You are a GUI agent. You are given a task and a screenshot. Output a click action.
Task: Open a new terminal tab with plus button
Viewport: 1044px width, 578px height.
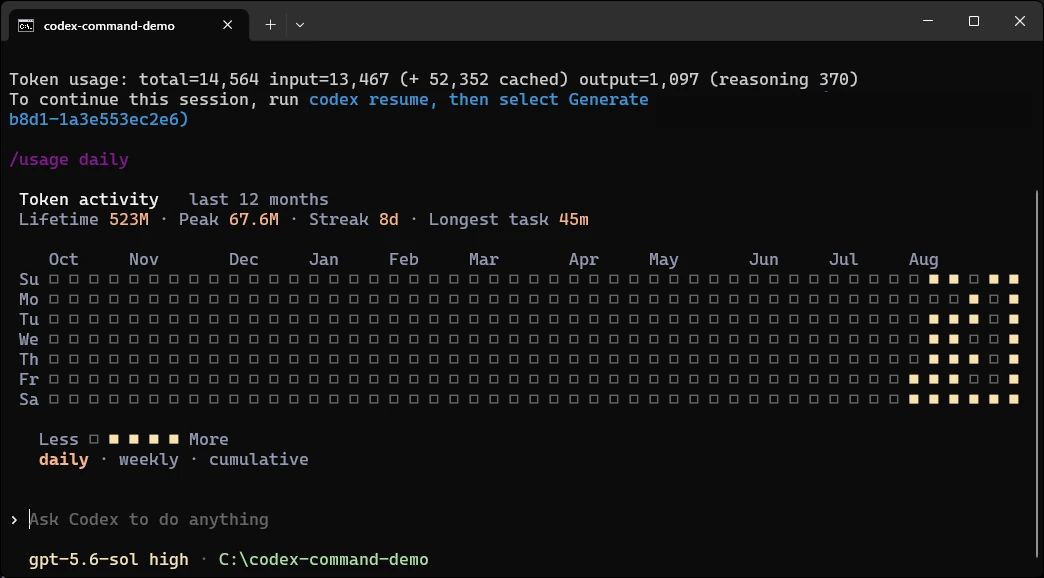pos(270,25)
